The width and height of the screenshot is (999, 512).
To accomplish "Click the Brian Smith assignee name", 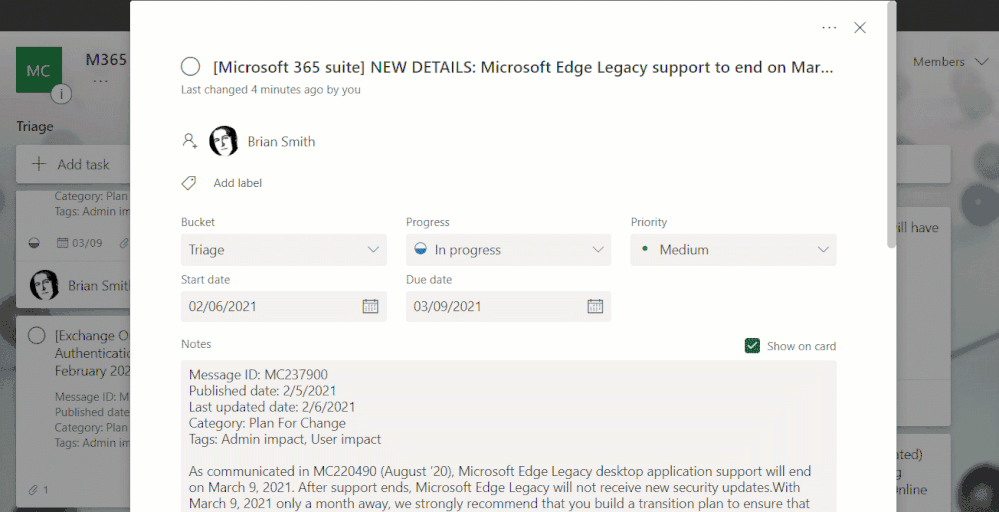I will (x=281, y=141).
